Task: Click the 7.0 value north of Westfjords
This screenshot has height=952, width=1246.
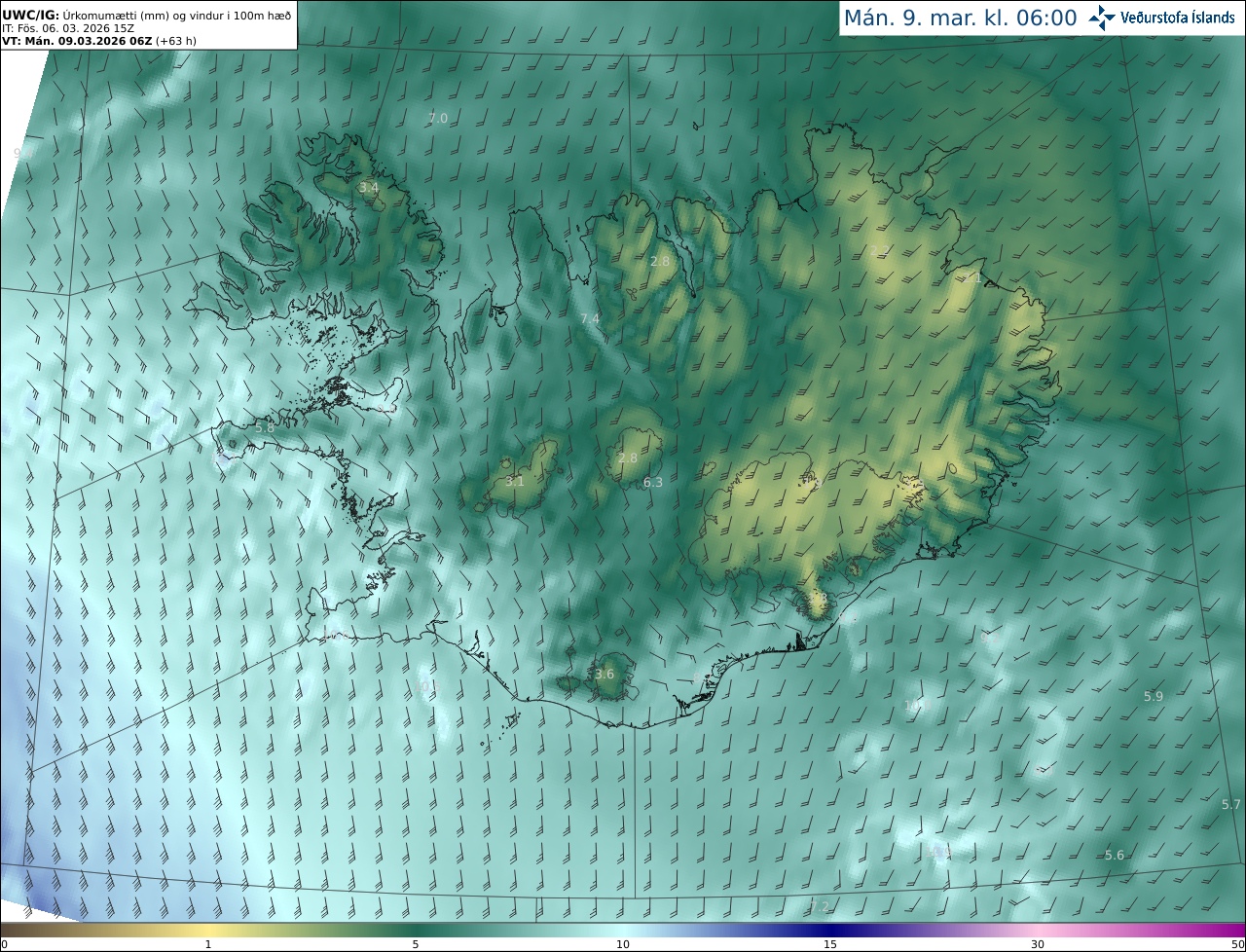Action: point(438,118)
